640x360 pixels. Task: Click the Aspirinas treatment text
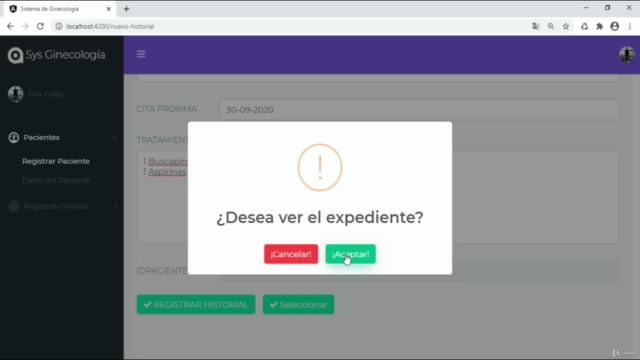[x=167, y=172]
